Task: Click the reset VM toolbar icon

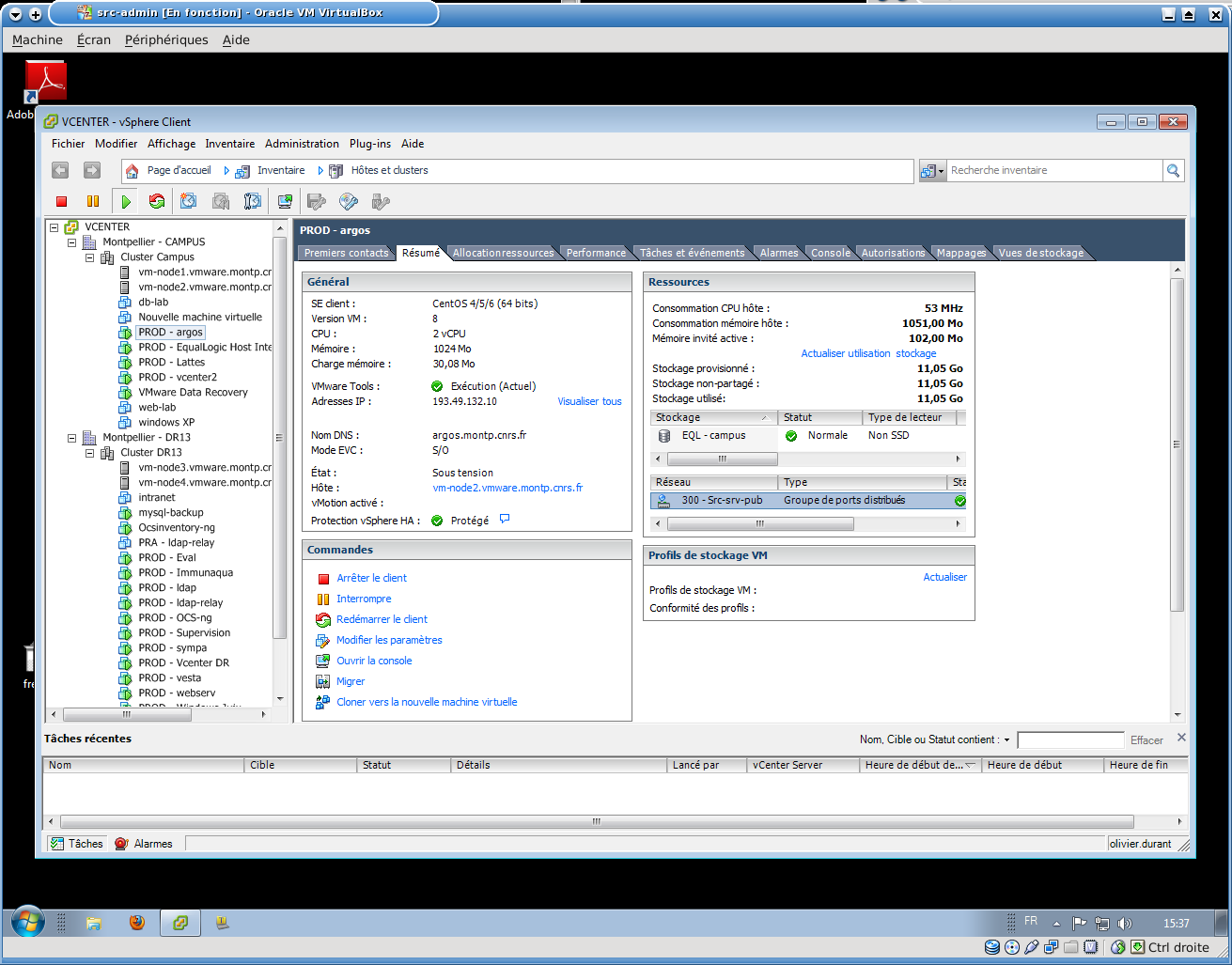Action: pyautogui.click(x=157, y=201)
